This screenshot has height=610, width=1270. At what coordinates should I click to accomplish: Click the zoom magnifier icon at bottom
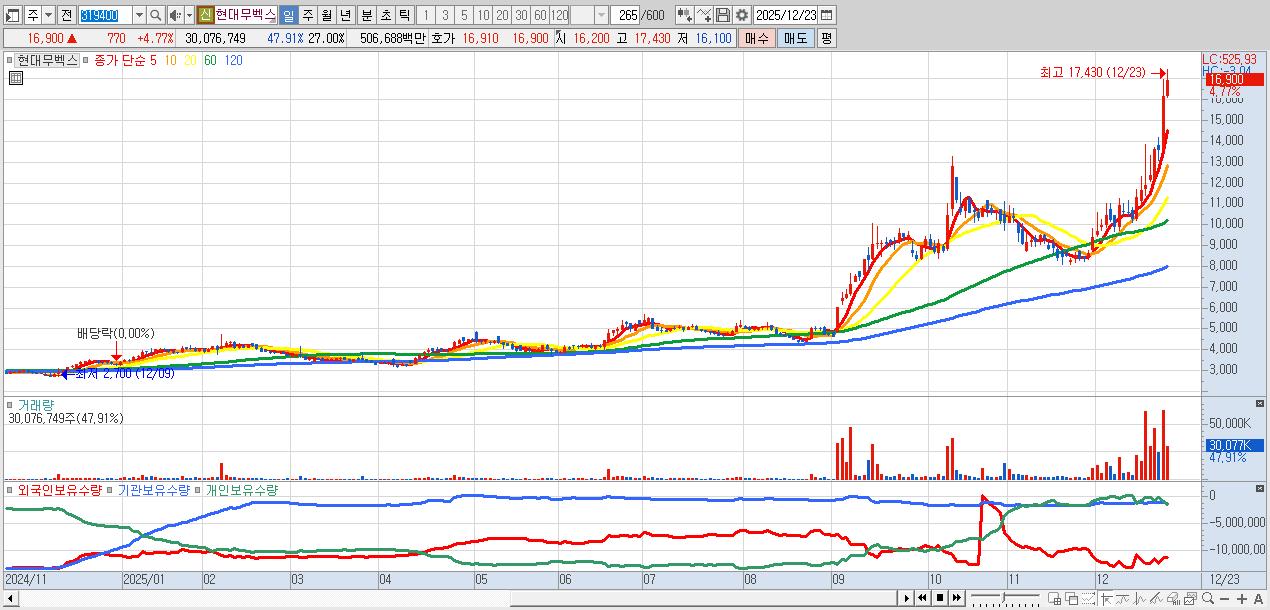[1208, 598]
